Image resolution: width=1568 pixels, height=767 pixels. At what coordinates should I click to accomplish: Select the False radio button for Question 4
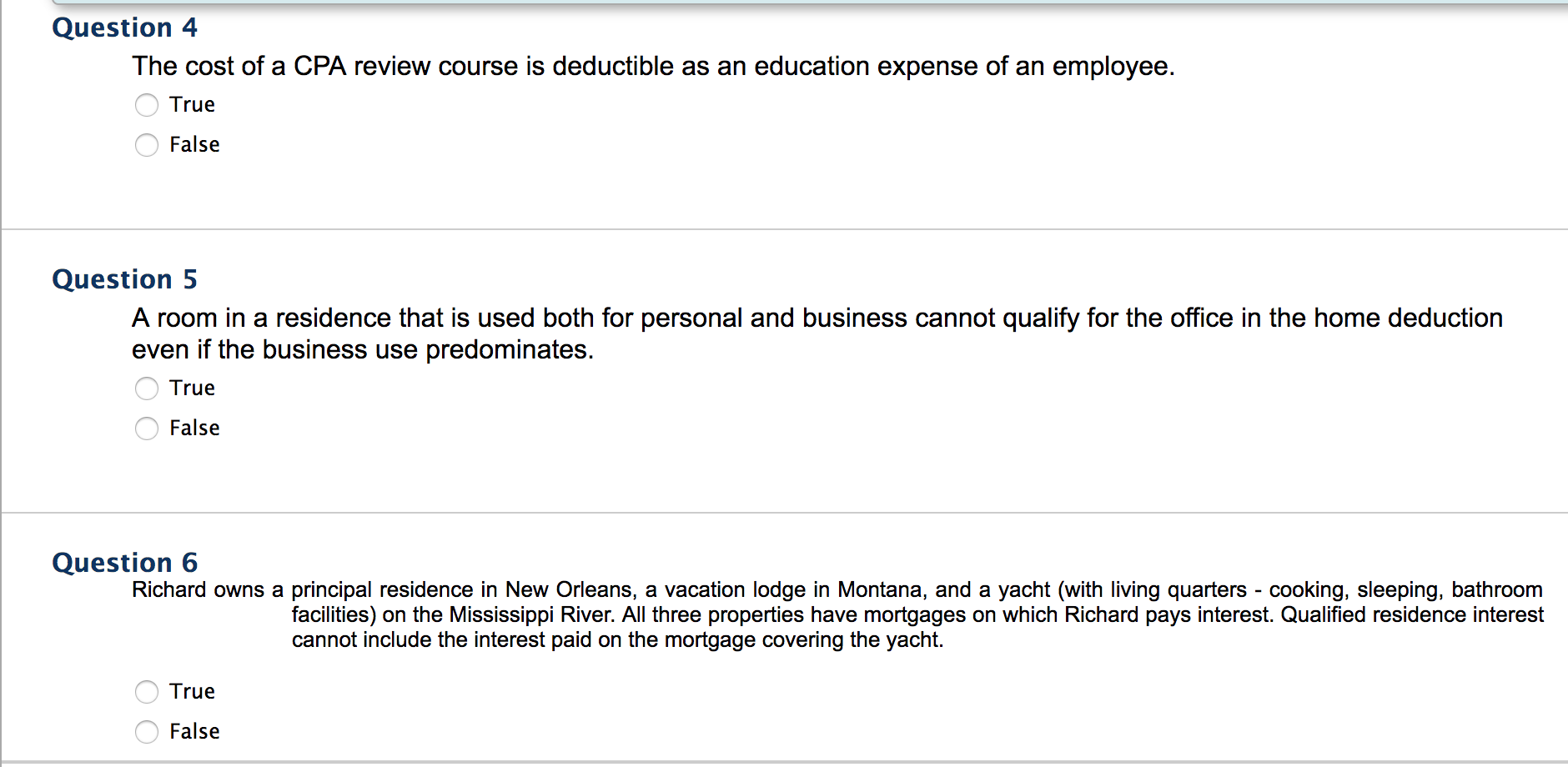[x=147, y=145]
